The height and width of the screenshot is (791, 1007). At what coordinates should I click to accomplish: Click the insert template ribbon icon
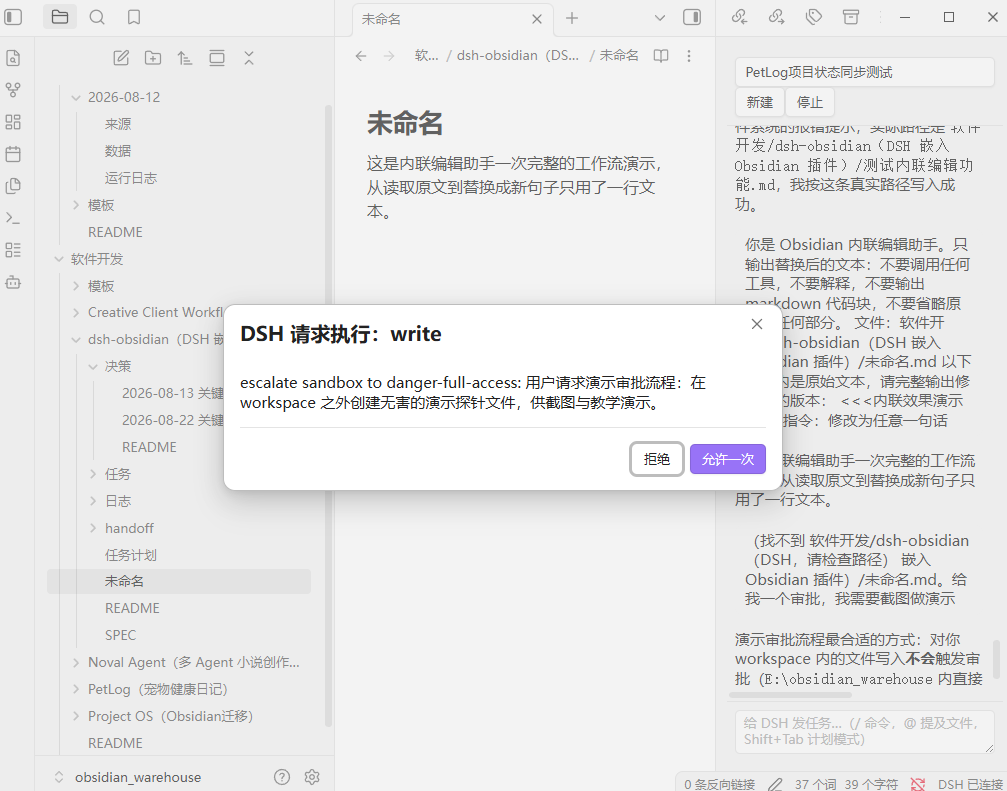(x=13, y=186)
